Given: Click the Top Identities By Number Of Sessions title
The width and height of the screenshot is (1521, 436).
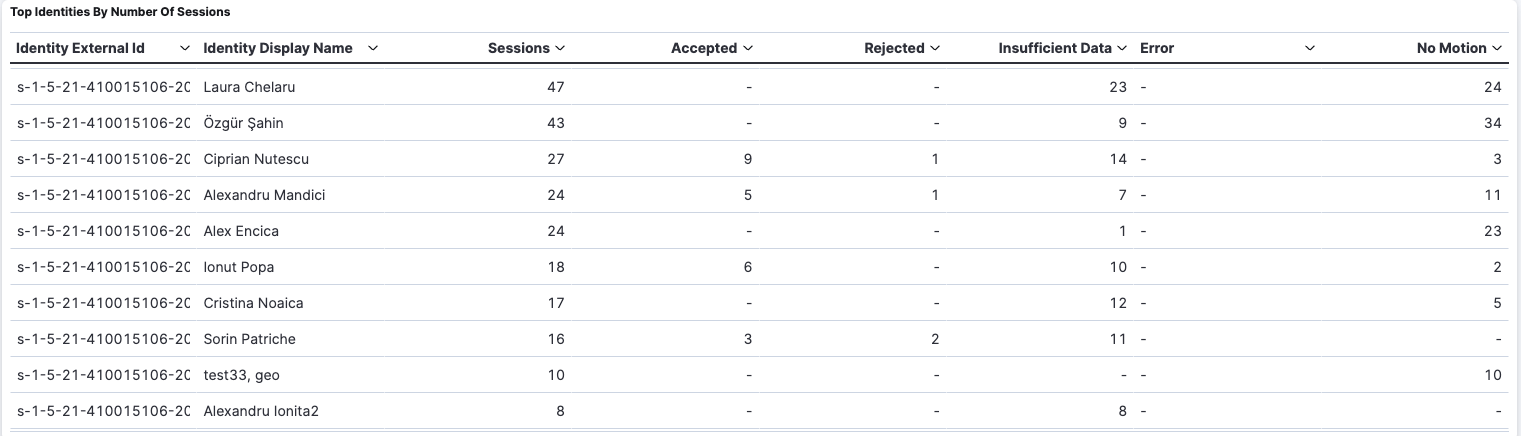Looking at the screenshot, I should click(x=120, y=12).
